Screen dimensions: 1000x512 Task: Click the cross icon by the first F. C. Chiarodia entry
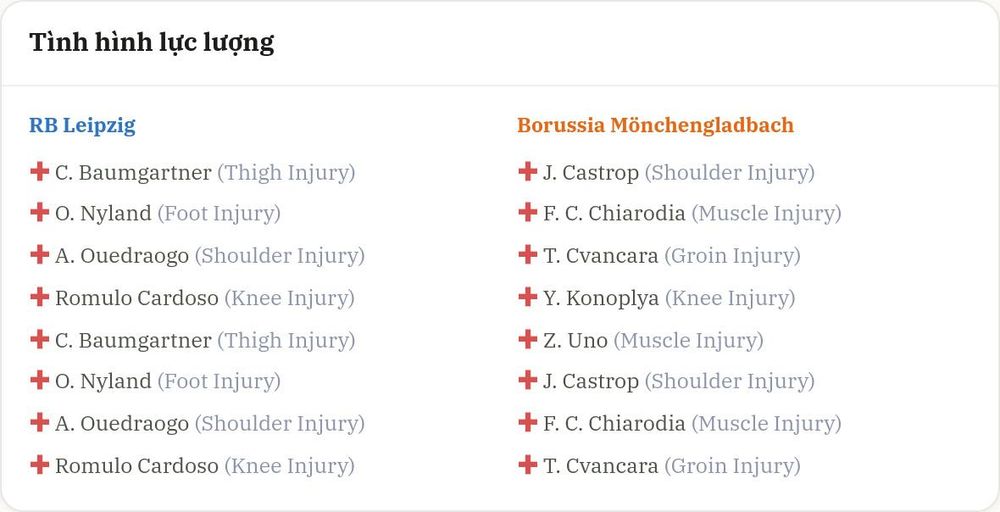[527, 212]
